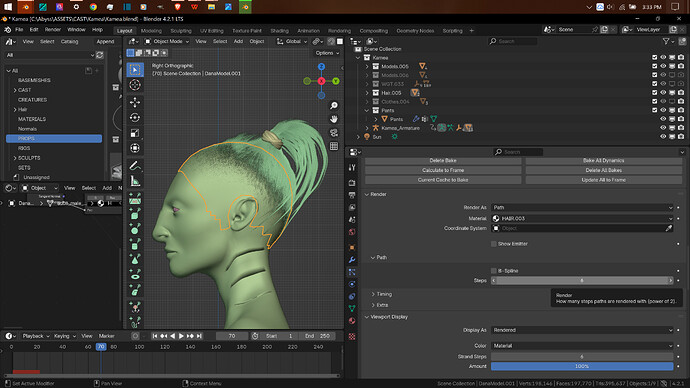
Task: Hide the Sun object in viewport
Action: click(663, 137)
